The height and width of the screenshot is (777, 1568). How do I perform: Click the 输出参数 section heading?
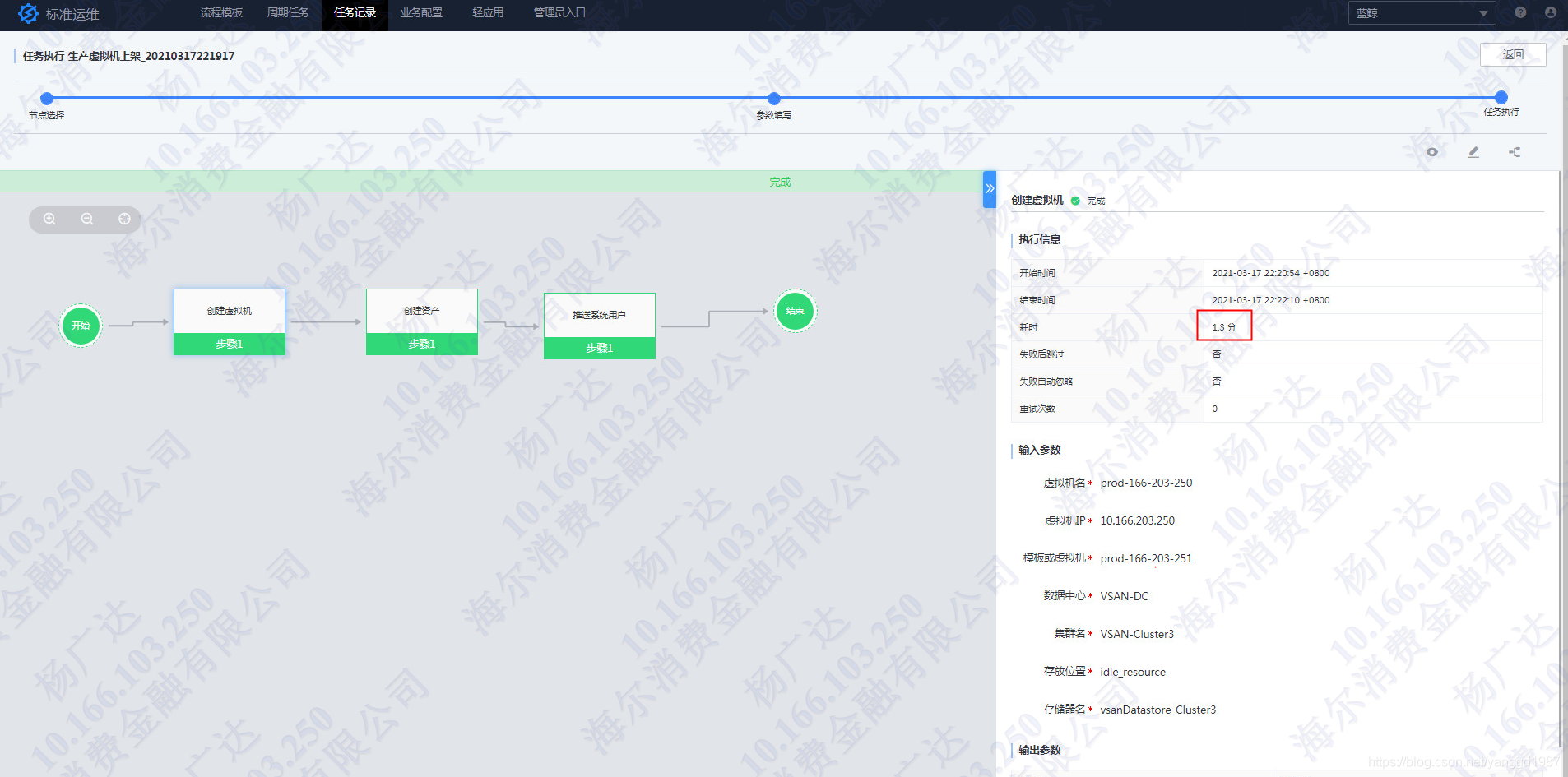1040,750
